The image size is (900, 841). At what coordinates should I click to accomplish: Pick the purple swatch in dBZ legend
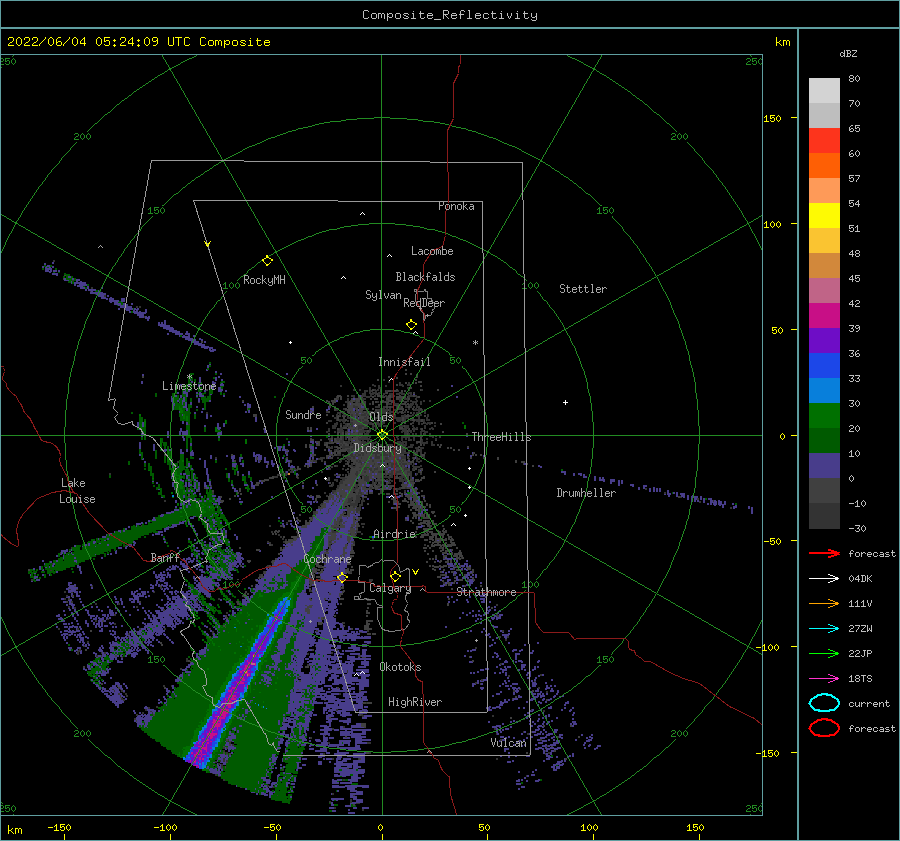824,340
